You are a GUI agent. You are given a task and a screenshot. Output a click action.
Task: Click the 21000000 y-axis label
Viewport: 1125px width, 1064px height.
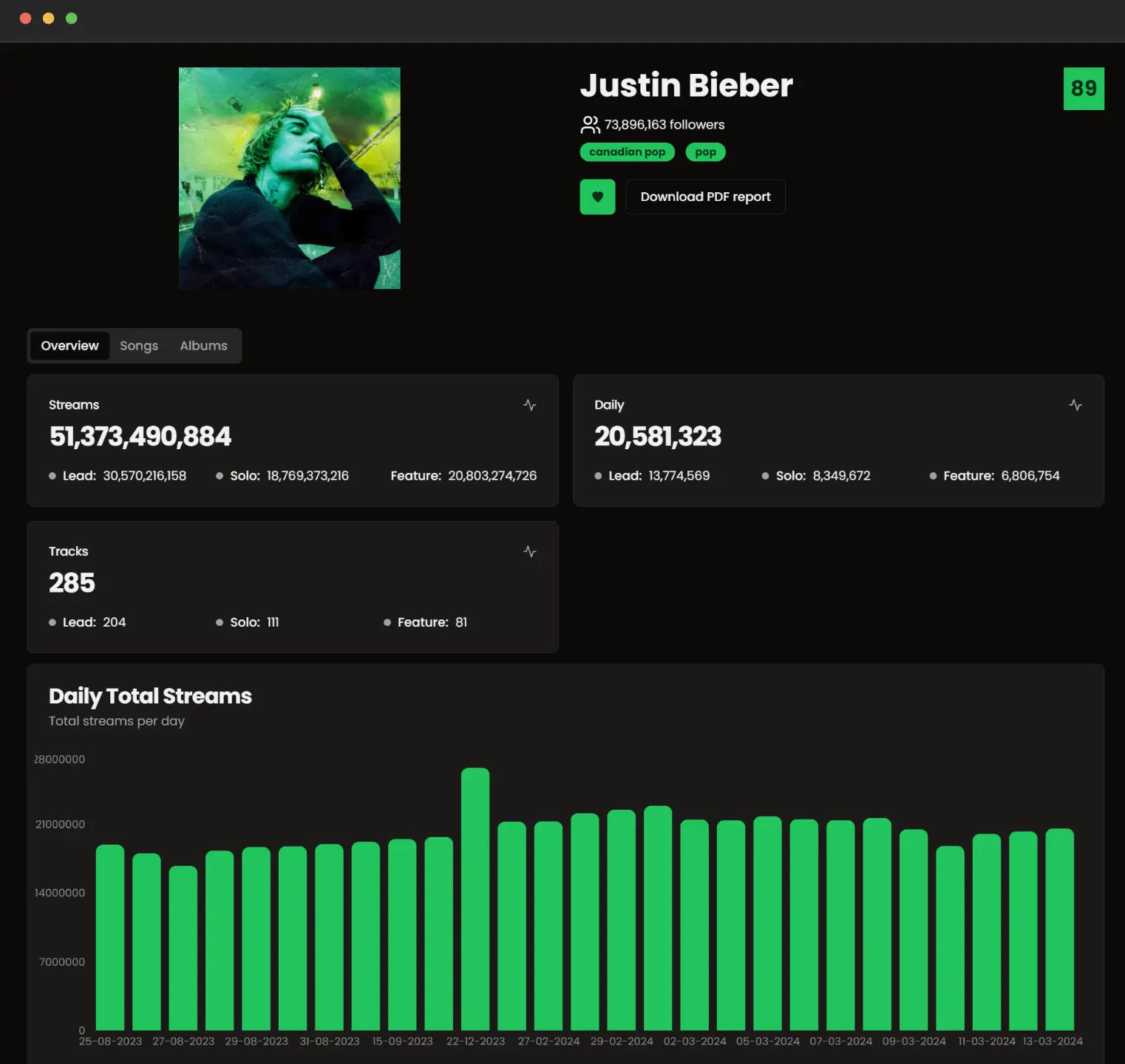(x=60, y=824)
